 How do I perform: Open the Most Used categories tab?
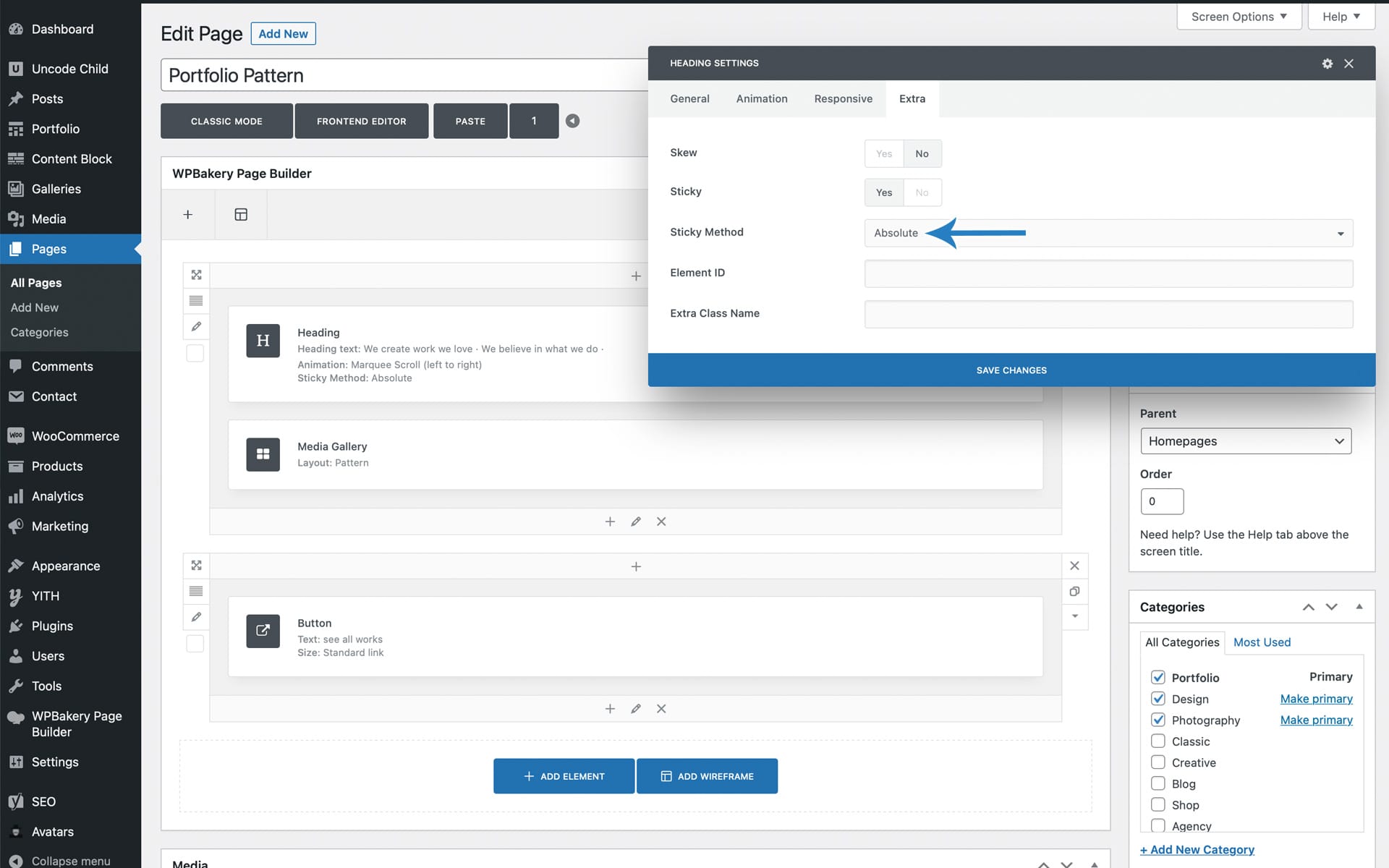(x=1261, y=642)
